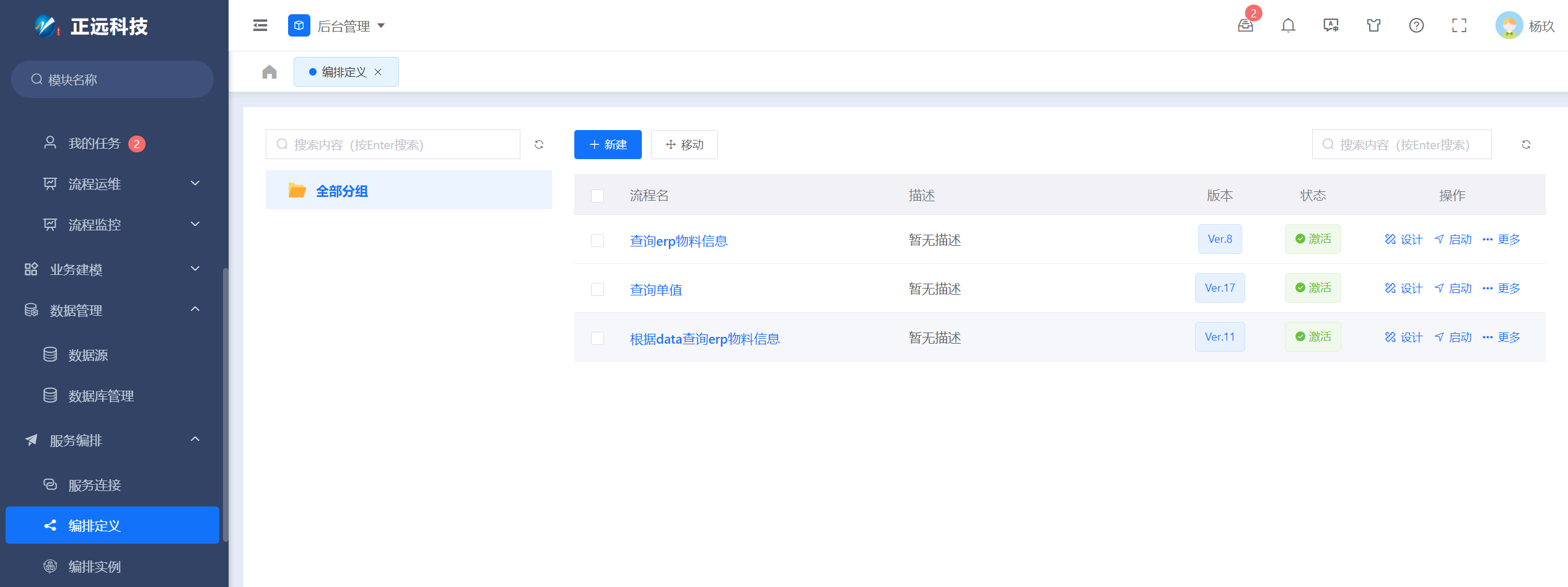This screenshot has height=587, width=1568.
Task: Select the checkbox for 查询单值 row
Action: pos(597,289)
